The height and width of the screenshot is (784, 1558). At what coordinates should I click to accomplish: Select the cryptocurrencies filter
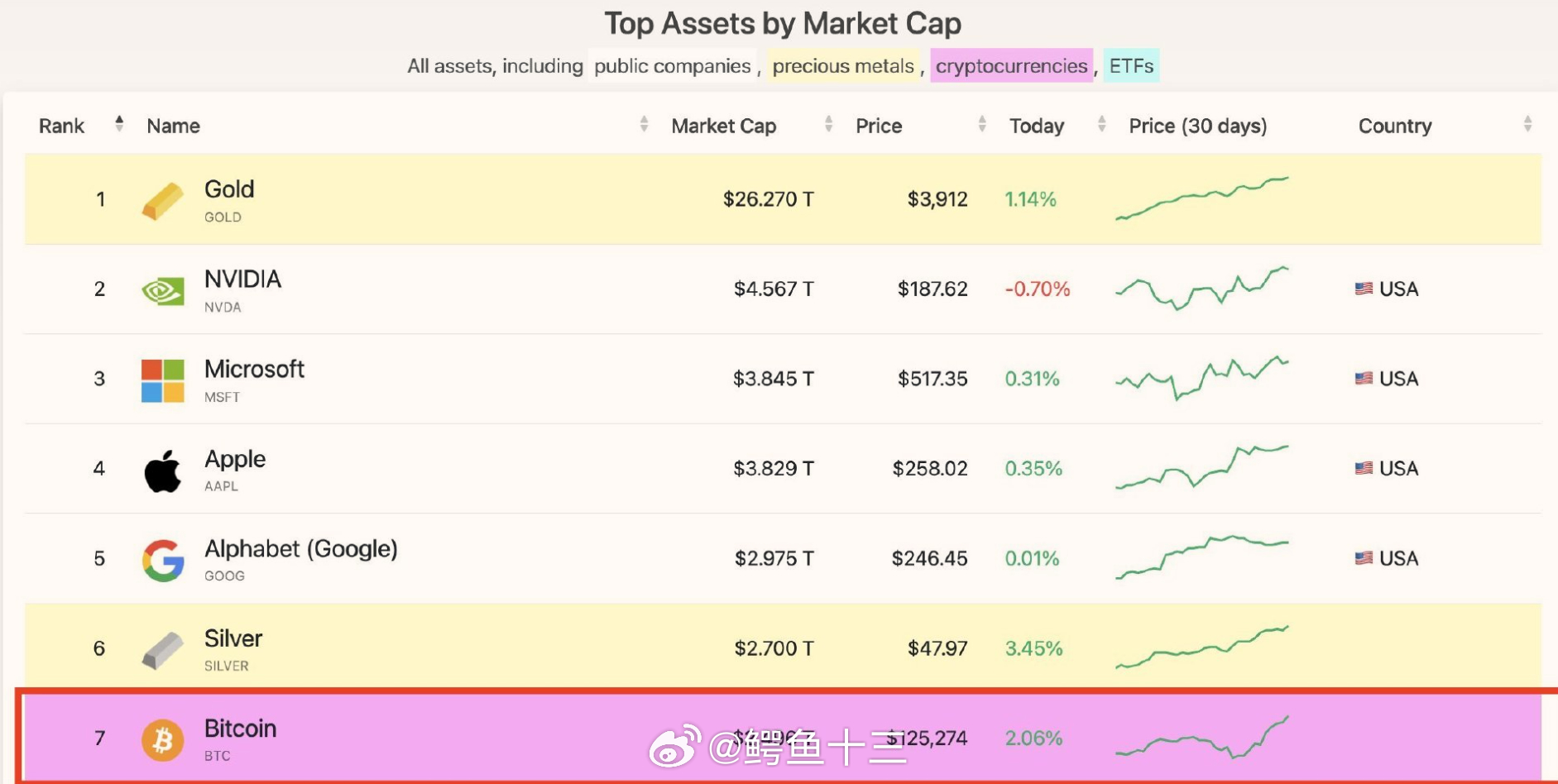pyautogui.click(x=1011, y=66)
